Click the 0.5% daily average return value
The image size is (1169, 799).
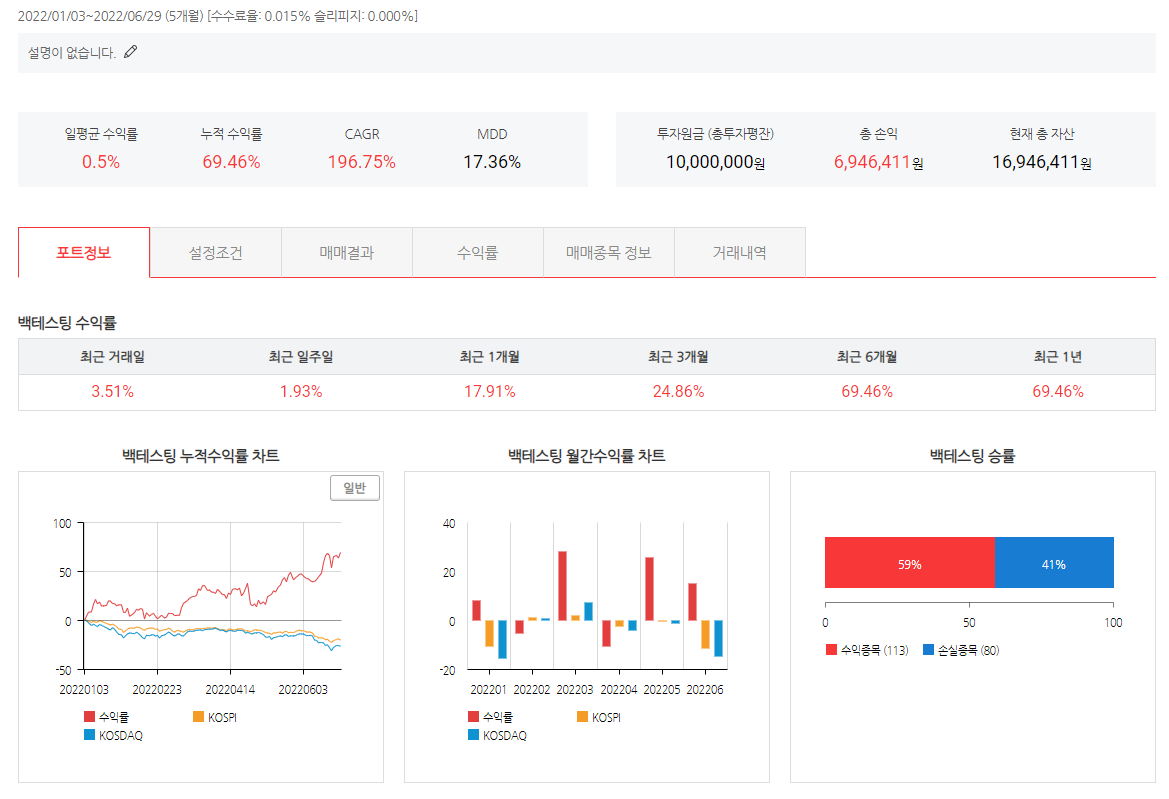[x=101, y=162]
